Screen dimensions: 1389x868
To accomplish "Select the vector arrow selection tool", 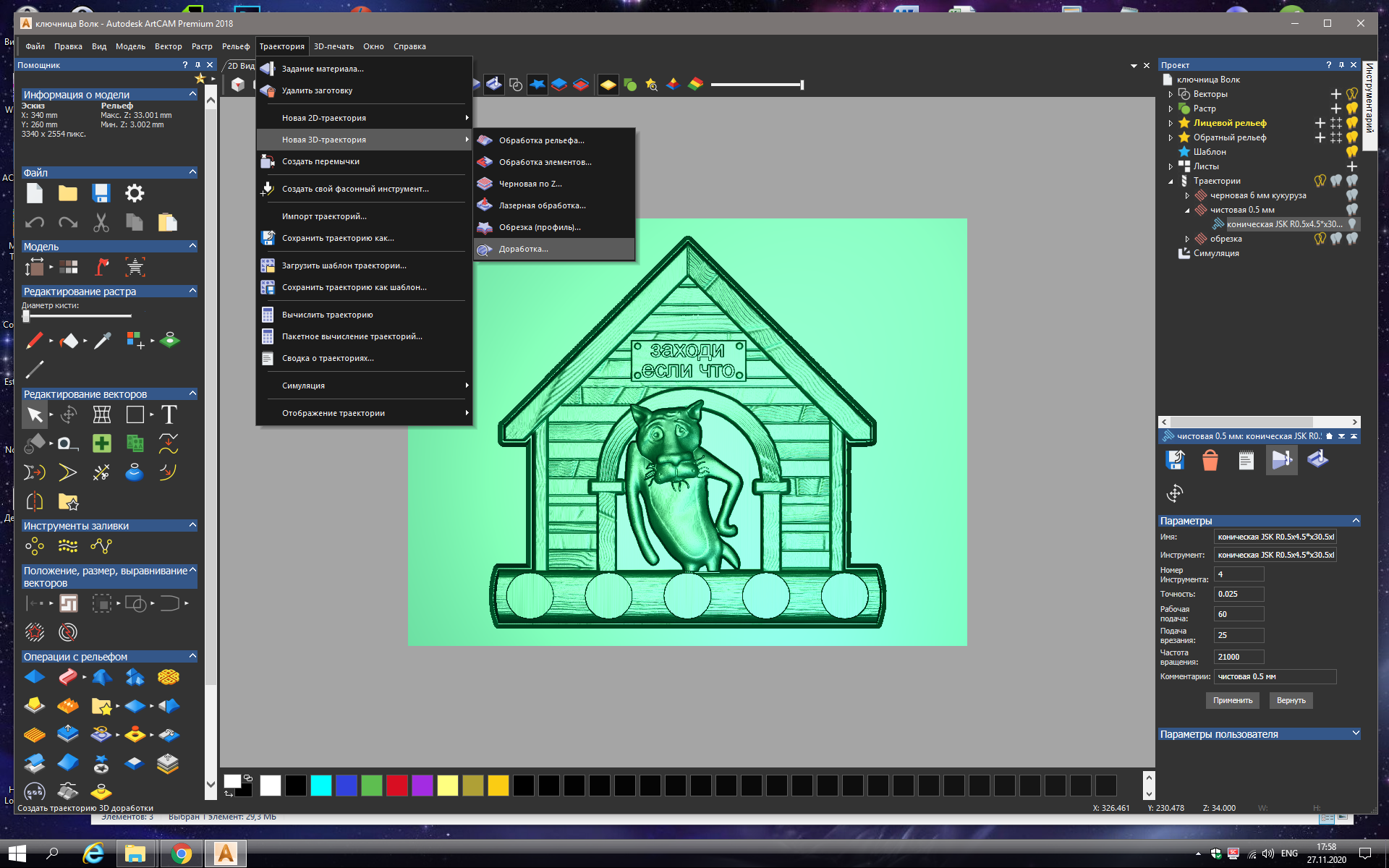I will tap(34, 415).
